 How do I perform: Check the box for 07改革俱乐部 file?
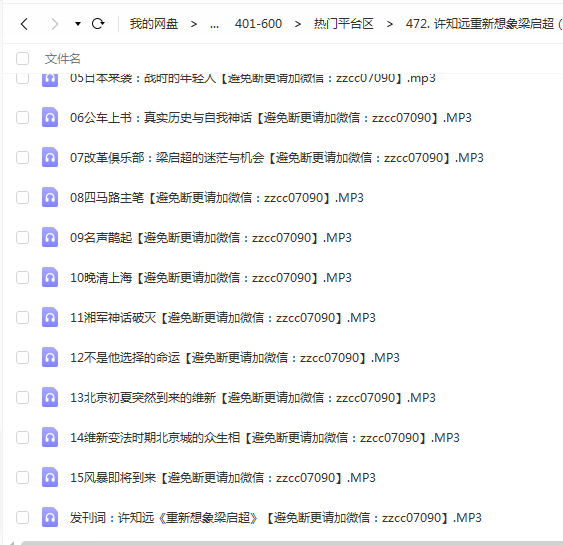(x=23, y=157)
